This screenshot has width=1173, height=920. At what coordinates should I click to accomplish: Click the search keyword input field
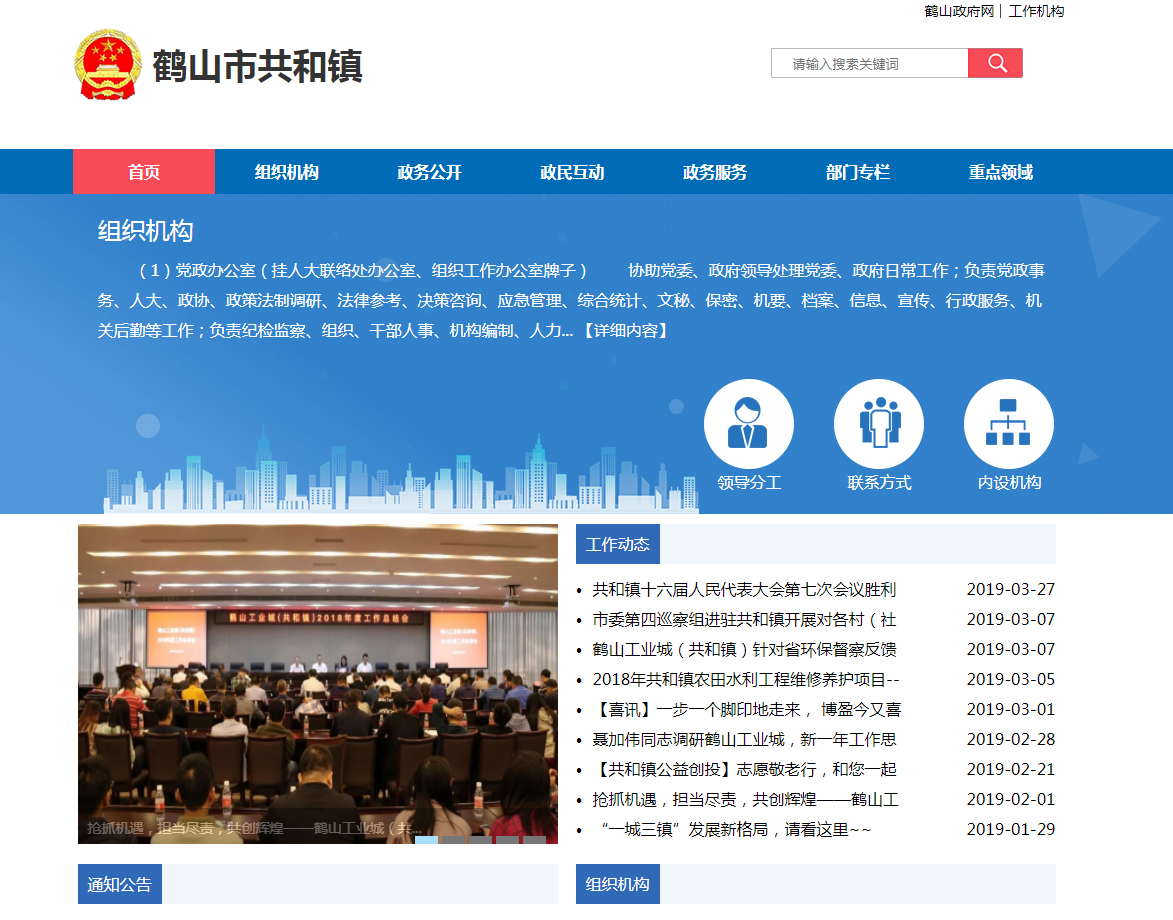click(868, 63)
